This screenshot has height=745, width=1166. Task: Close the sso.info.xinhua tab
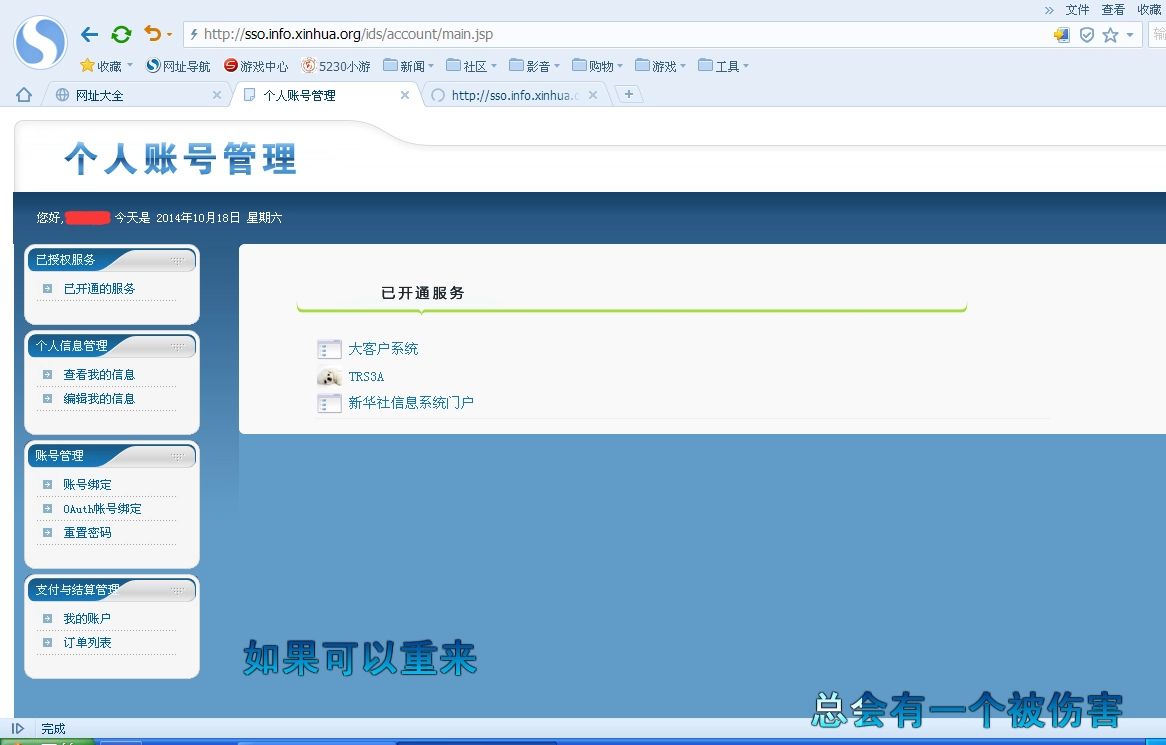click(593, 95)
